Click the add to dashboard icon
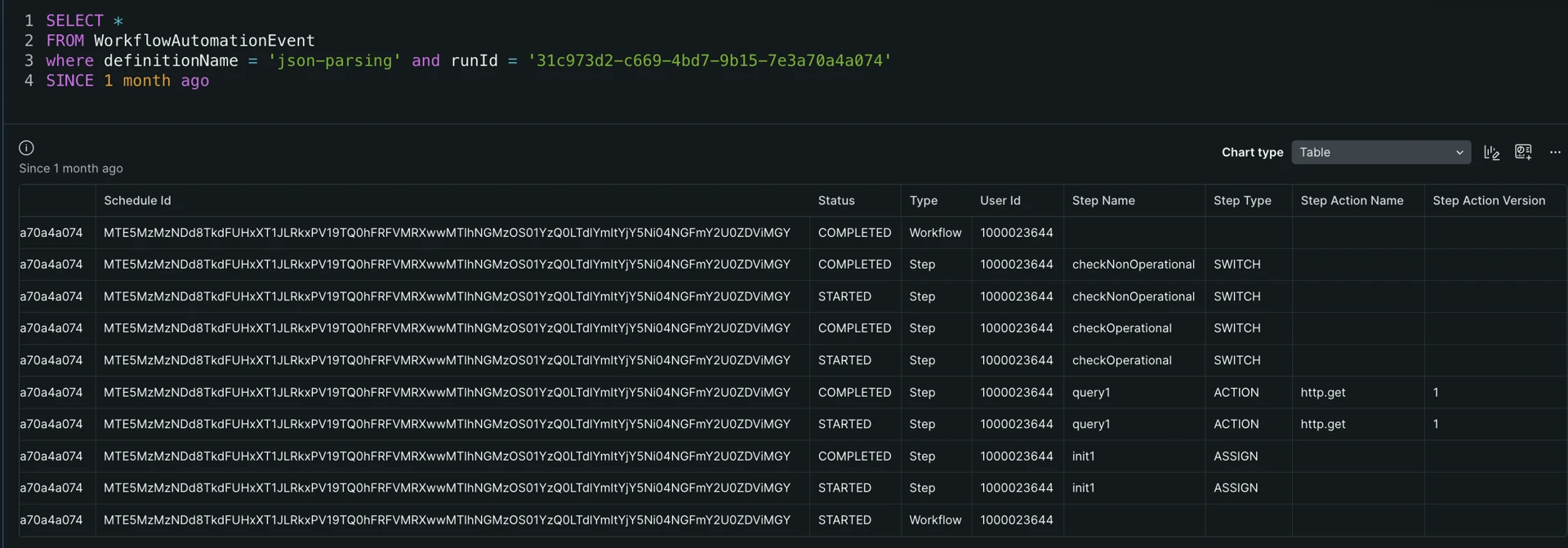Viewport: 1568px width, 548px height. [1523, 152]
